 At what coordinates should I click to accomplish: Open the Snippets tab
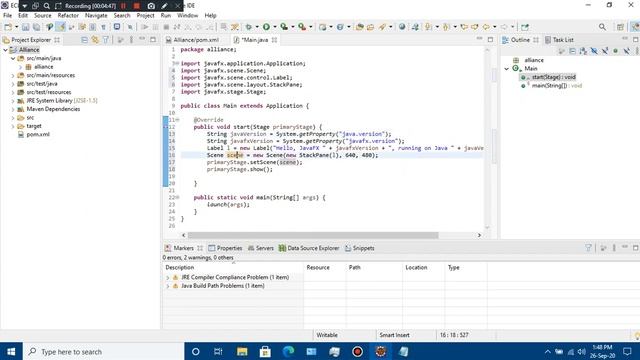point(360,248)
